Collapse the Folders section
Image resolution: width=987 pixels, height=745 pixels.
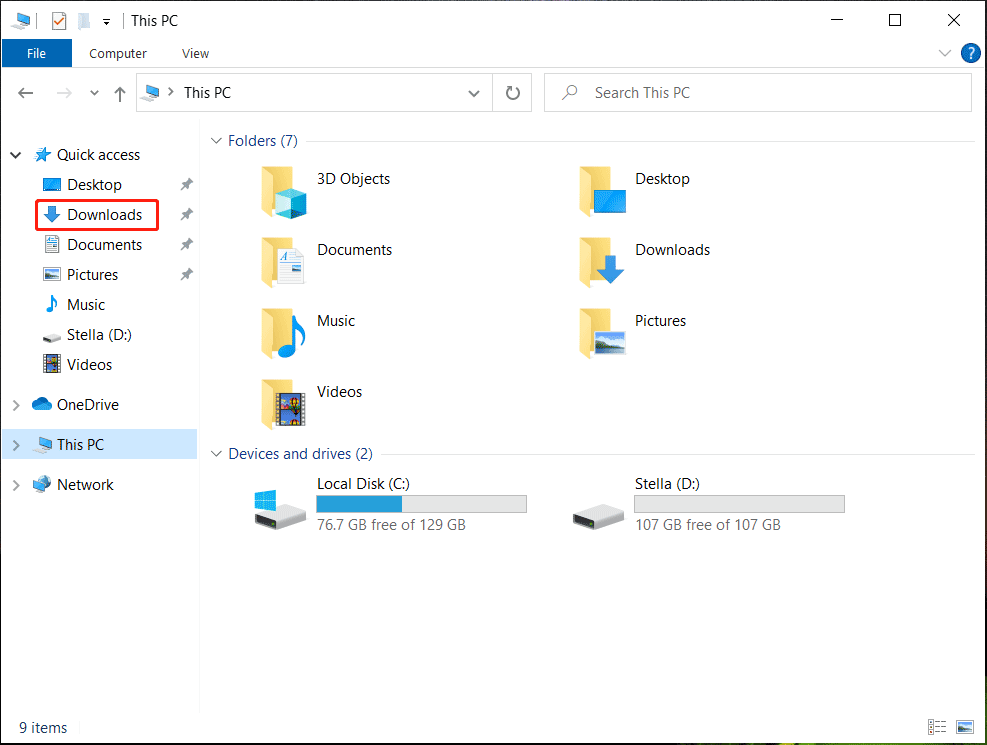pos(216,141)
